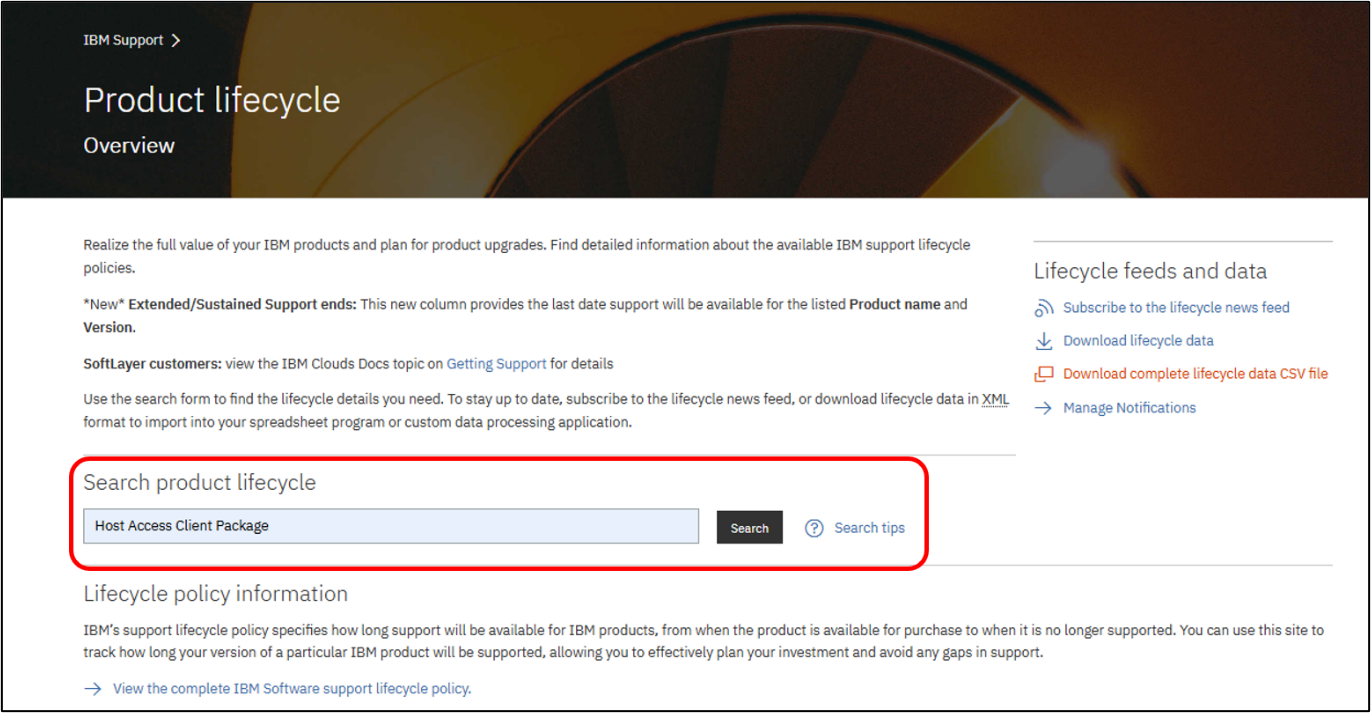Click into the product lifecycle search field
1371x713 pixels.
click(391, 526)
